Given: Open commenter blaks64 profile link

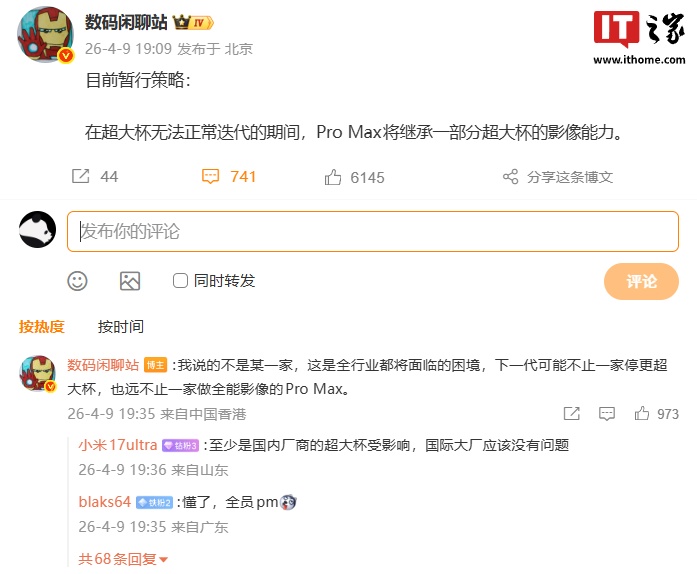Looking at the screenshot, I should pos(104,502).
